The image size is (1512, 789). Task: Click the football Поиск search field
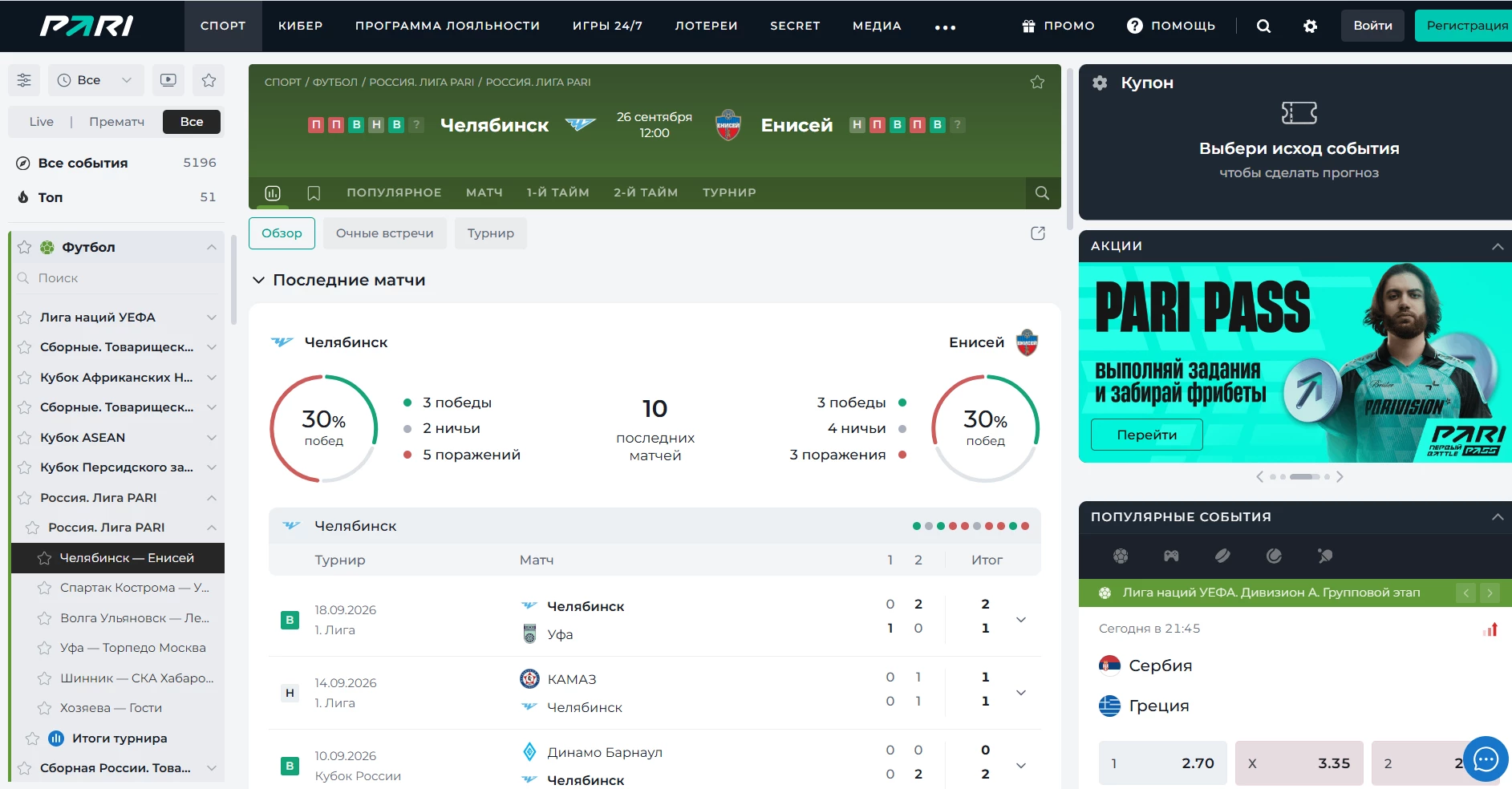(x=119, y=278)
